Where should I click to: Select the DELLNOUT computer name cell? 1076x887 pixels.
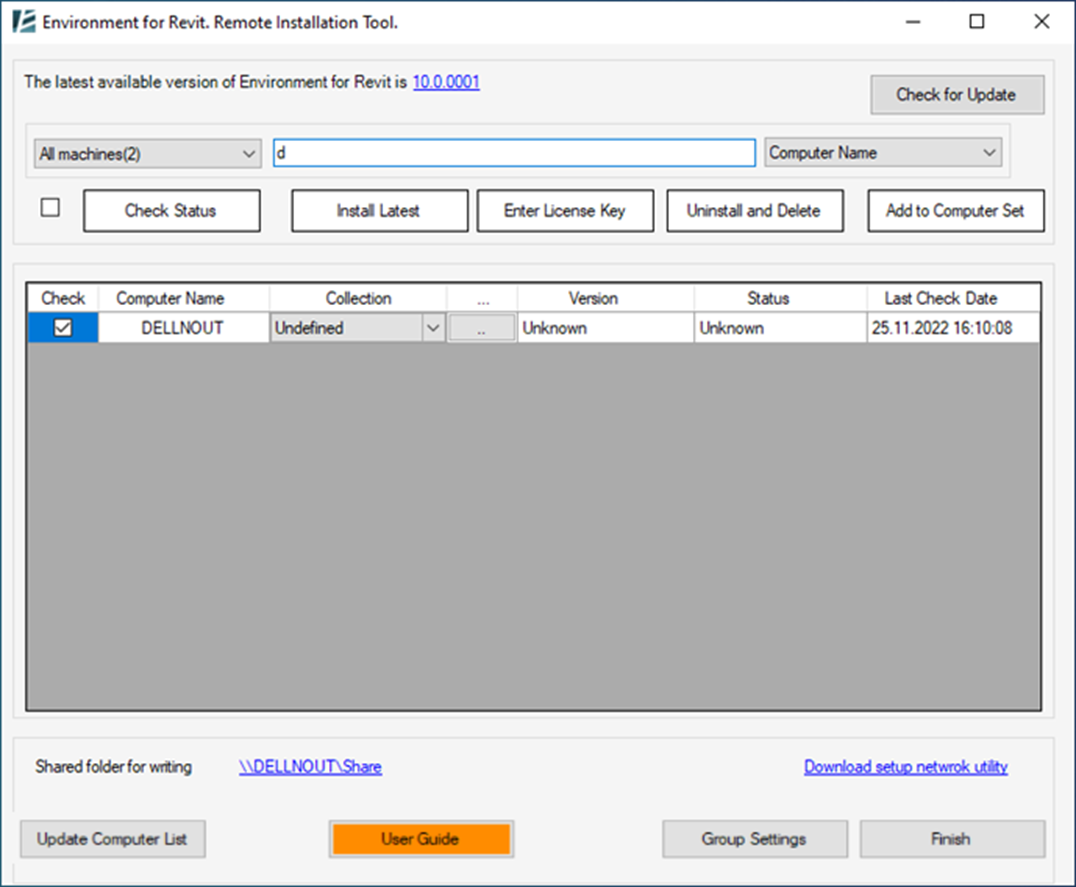(183, 328)
